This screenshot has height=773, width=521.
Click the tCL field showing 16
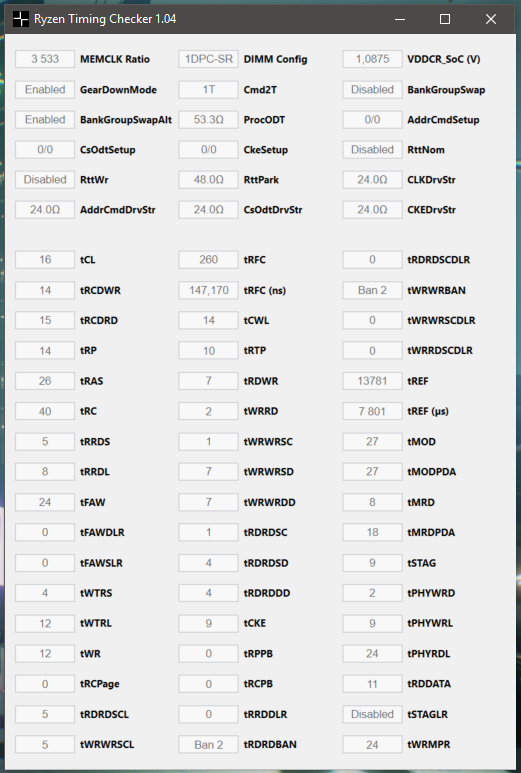tap(45, 260)
